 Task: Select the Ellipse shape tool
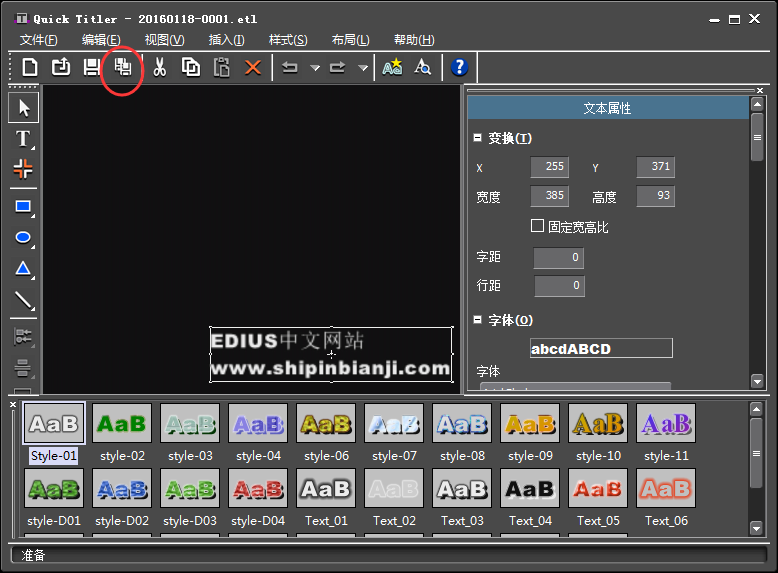tap(23, 238)
